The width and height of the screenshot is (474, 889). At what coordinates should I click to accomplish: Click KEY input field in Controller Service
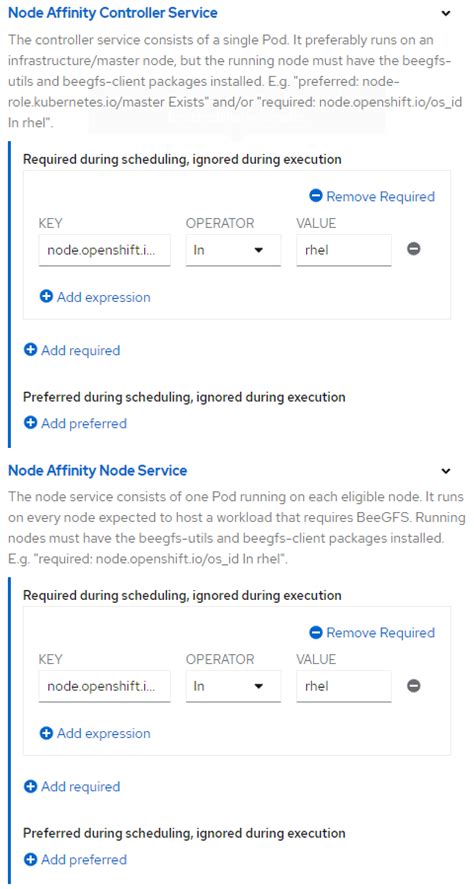[x=105, y=250]
